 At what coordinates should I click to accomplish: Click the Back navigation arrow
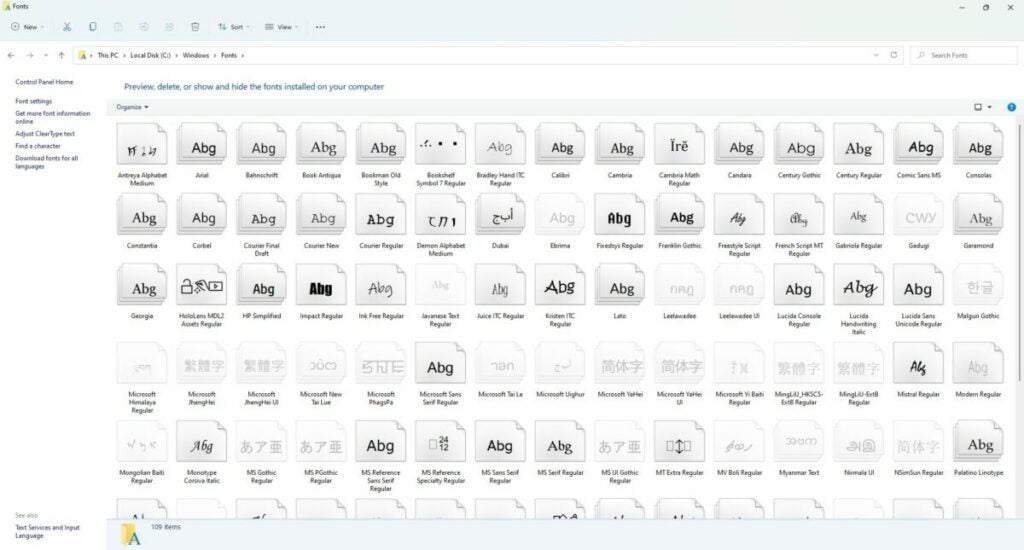tap(11, 56)
